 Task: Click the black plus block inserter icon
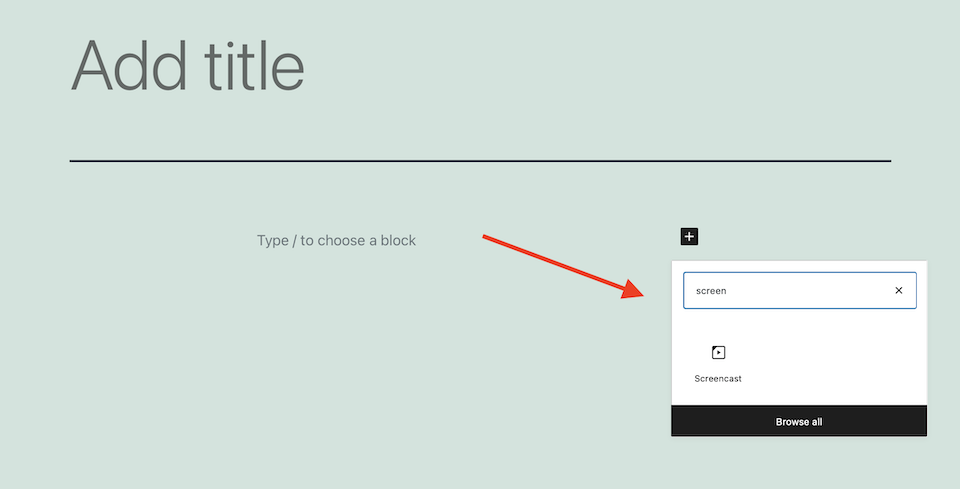click(x=689, y=237)
